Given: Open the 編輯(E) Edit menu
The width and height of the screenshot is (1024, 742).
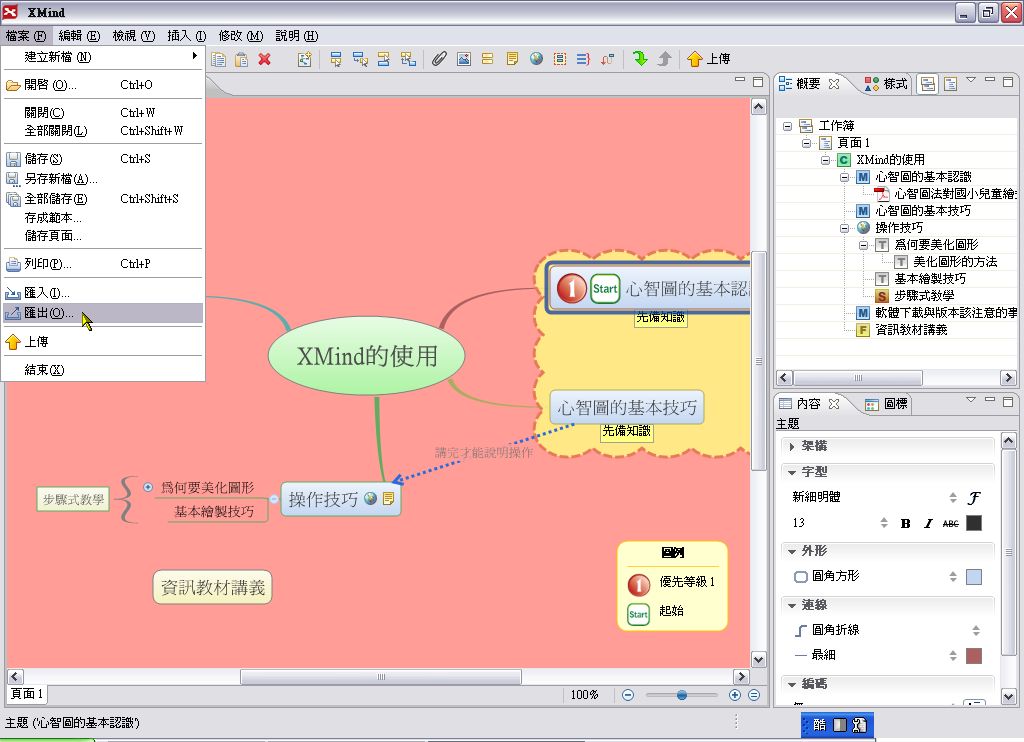Looking at the screenshot, I should pos(79,36).
